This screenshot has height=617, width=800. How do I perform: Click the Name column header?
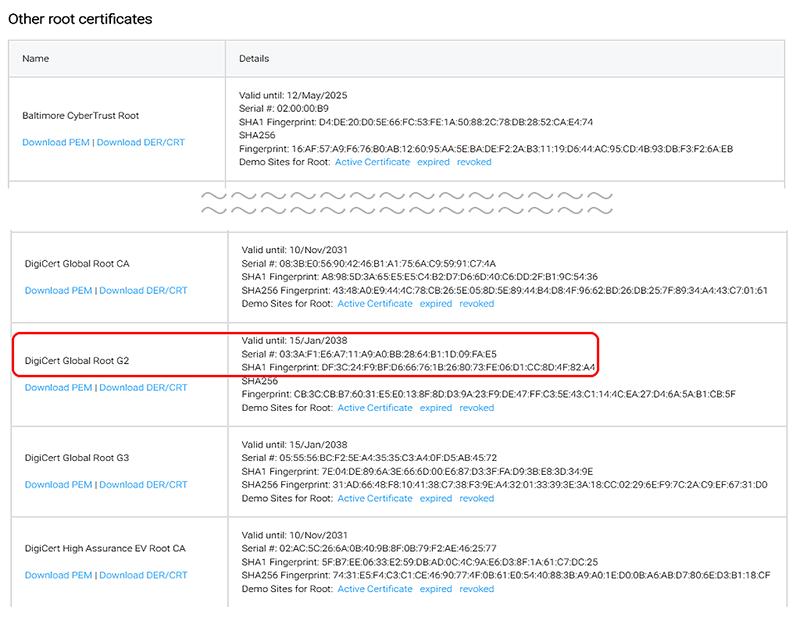(x=36, y=59)
